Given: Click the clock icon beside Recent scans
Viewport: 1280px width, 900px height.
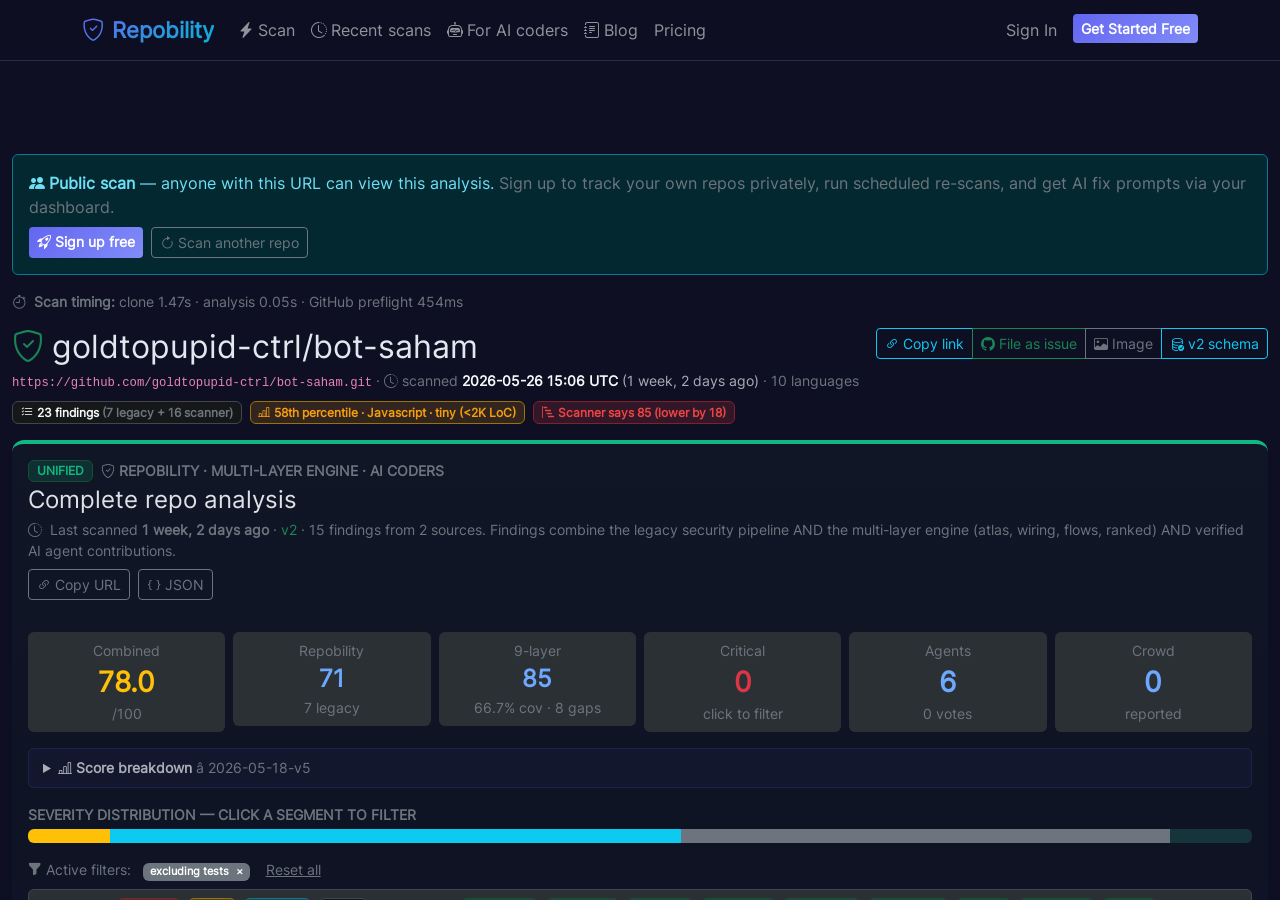Looking at the screenshot, I should point(319,30).
